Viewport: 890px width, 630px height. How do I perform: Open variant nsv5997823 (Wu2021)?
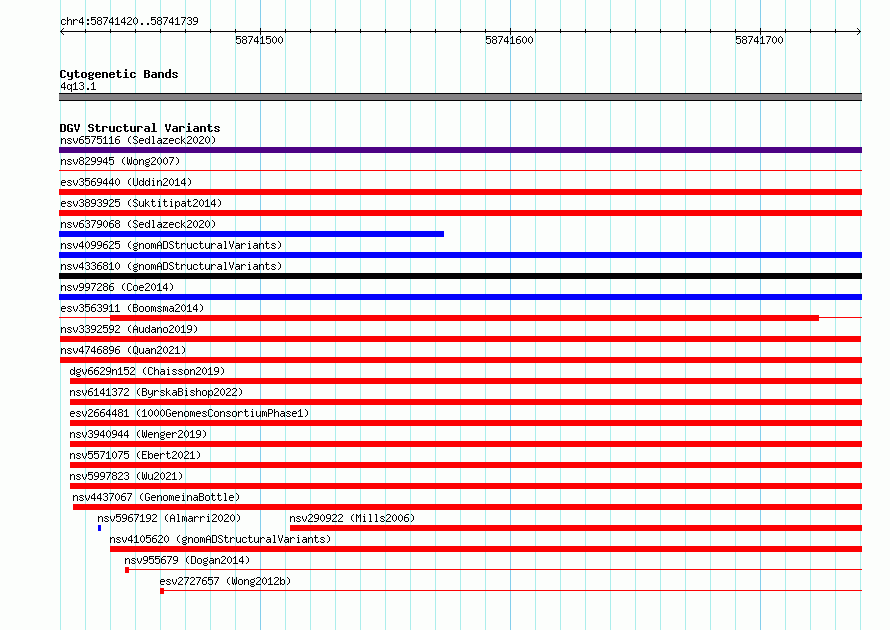[x=126, y=476]
